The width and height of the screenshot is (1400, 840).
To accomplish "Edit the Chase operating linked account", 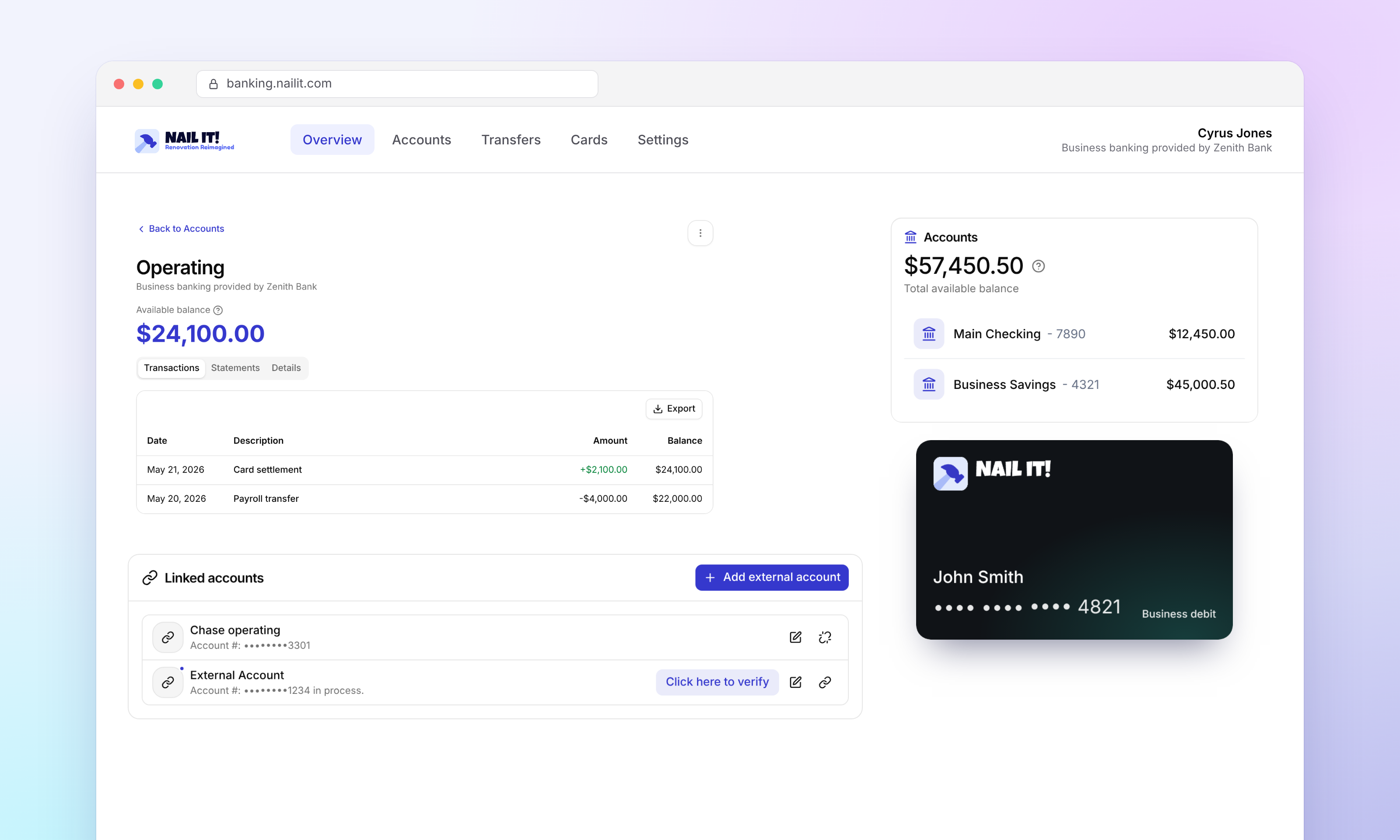I will (795, 637).
